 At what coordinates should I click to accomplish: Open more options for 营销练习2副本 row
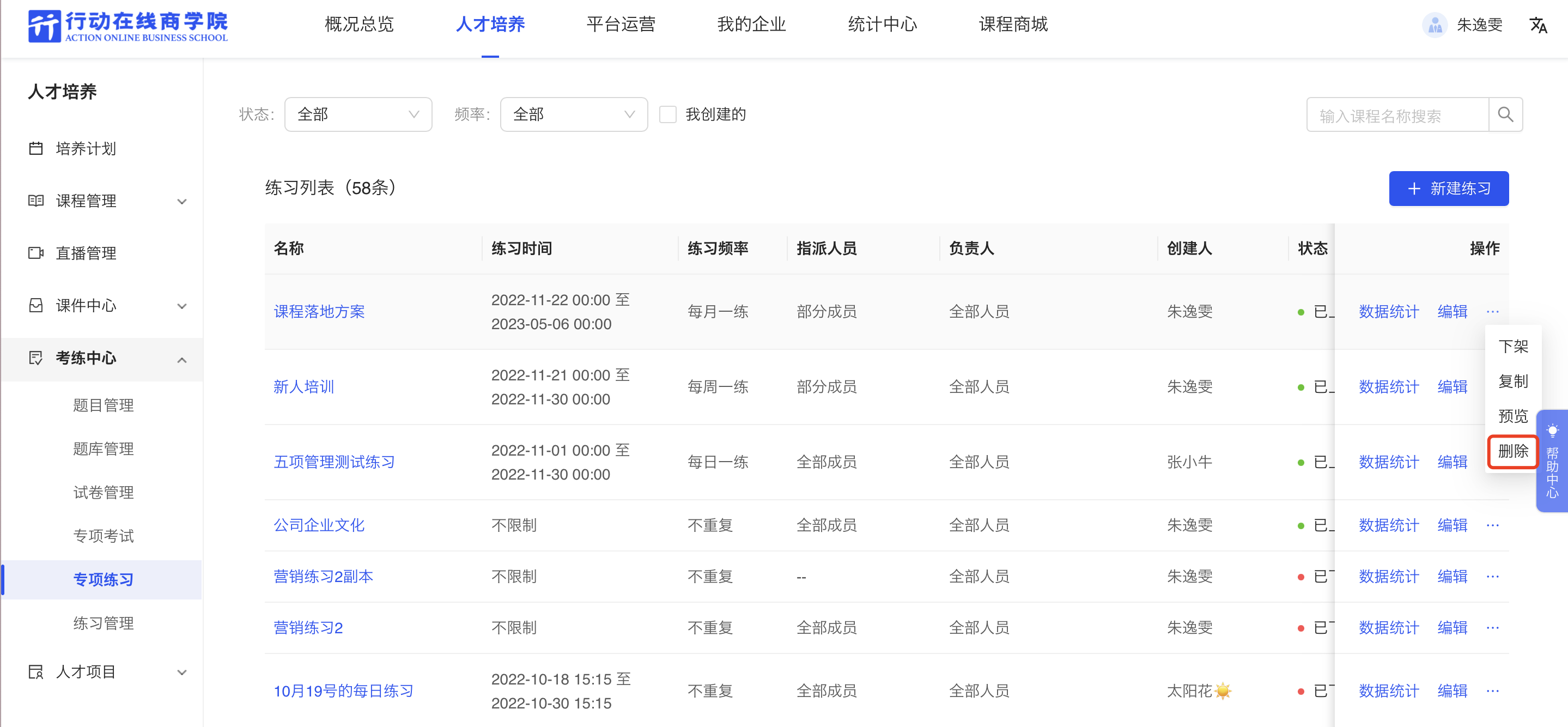click(1492, 577)
